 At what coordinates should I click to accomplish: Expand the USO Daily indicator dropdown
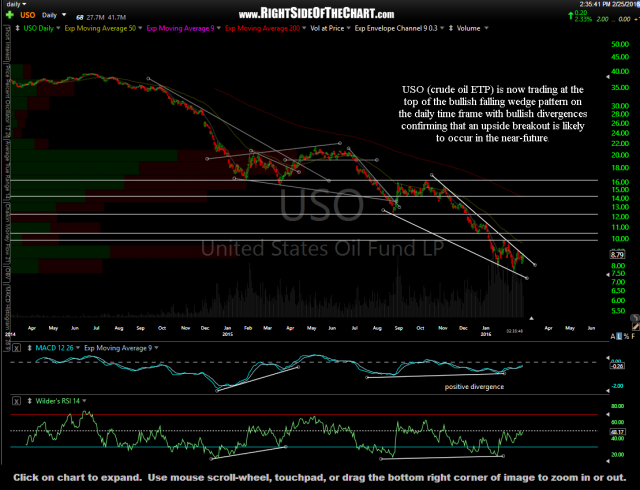click(58, 29)
